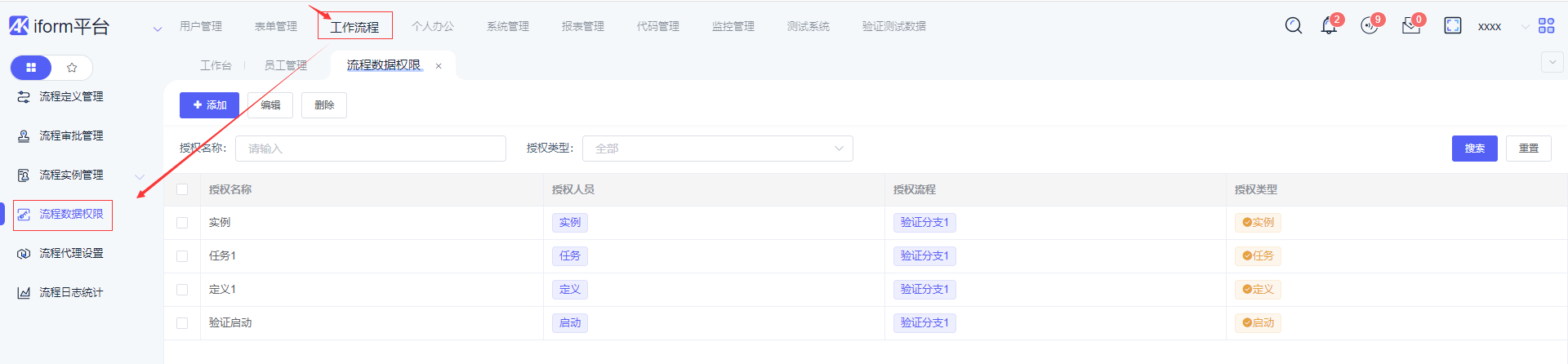
Task: Open the notification bell icon
Action: pyautogui.click(x=1329, y=26)
